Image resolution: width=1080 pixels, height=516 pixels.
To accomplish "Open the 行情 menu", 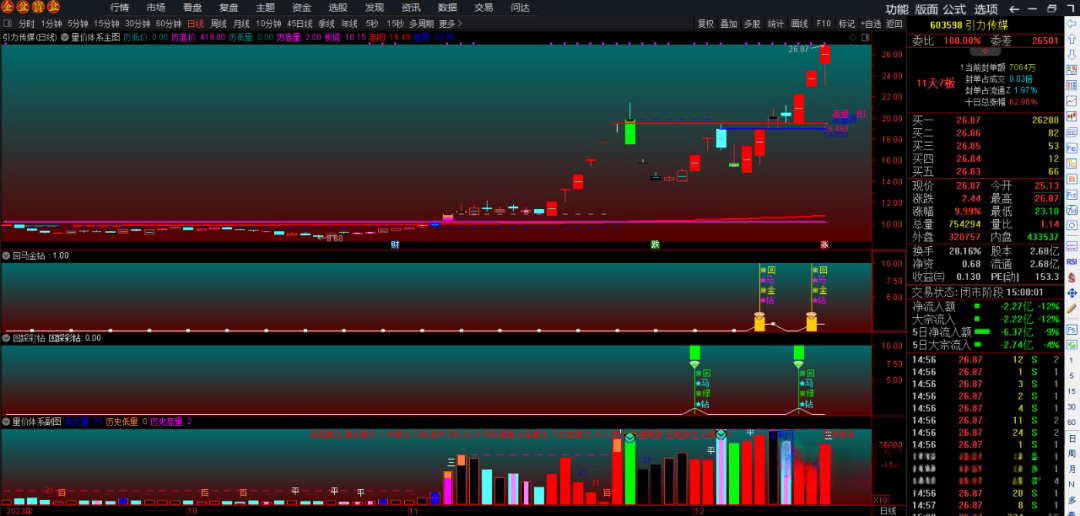I will (x=119, y=7).
